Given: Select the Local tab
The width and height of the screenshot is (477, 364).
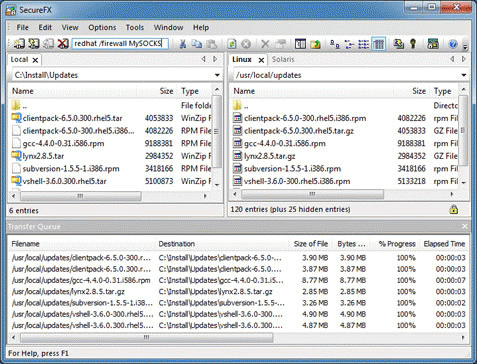Looking at the screenshot, I should point(19,59).
